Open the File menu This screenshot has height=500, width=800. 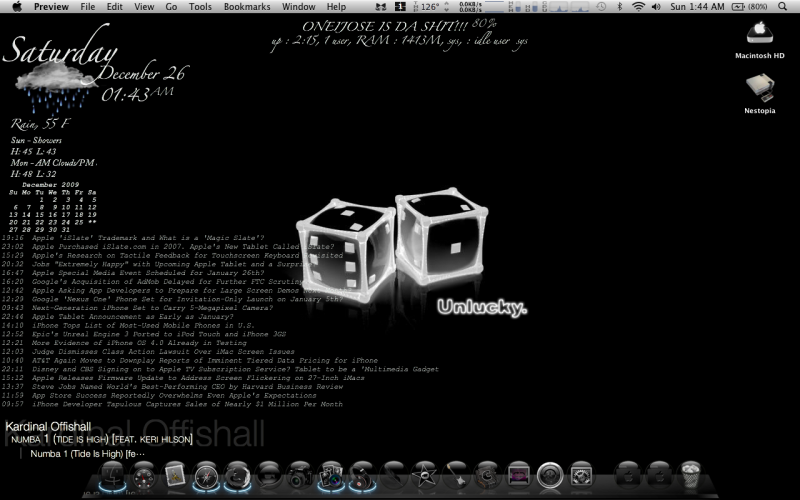[88, 7]
